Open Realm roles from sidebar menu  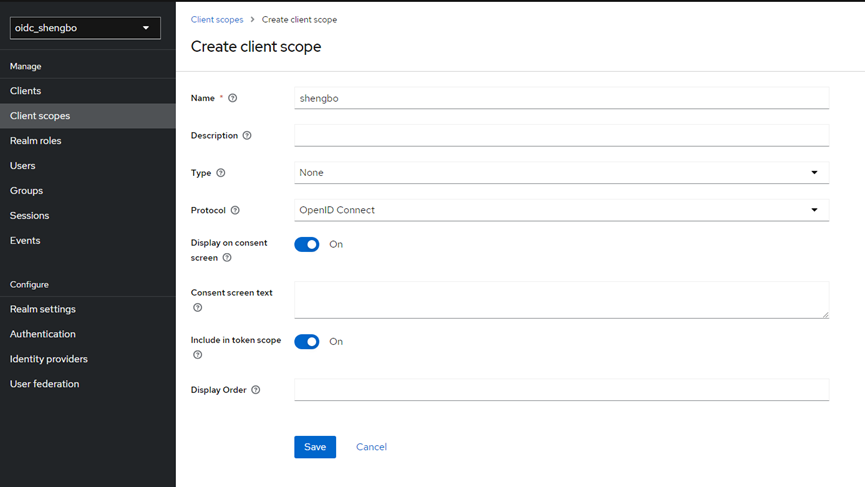[x=36, y=141]
